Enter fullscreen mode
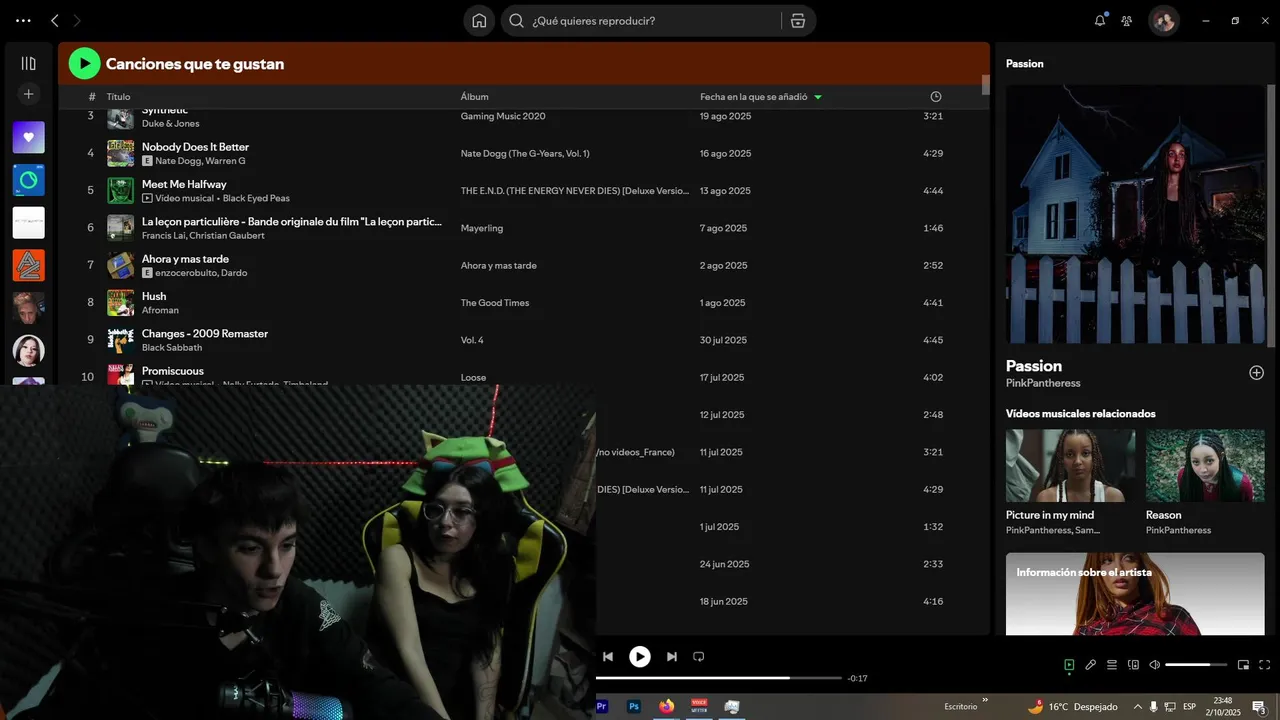This screenshot has width=1280, height=720. pyautogui.click(x=1264, y=664)
